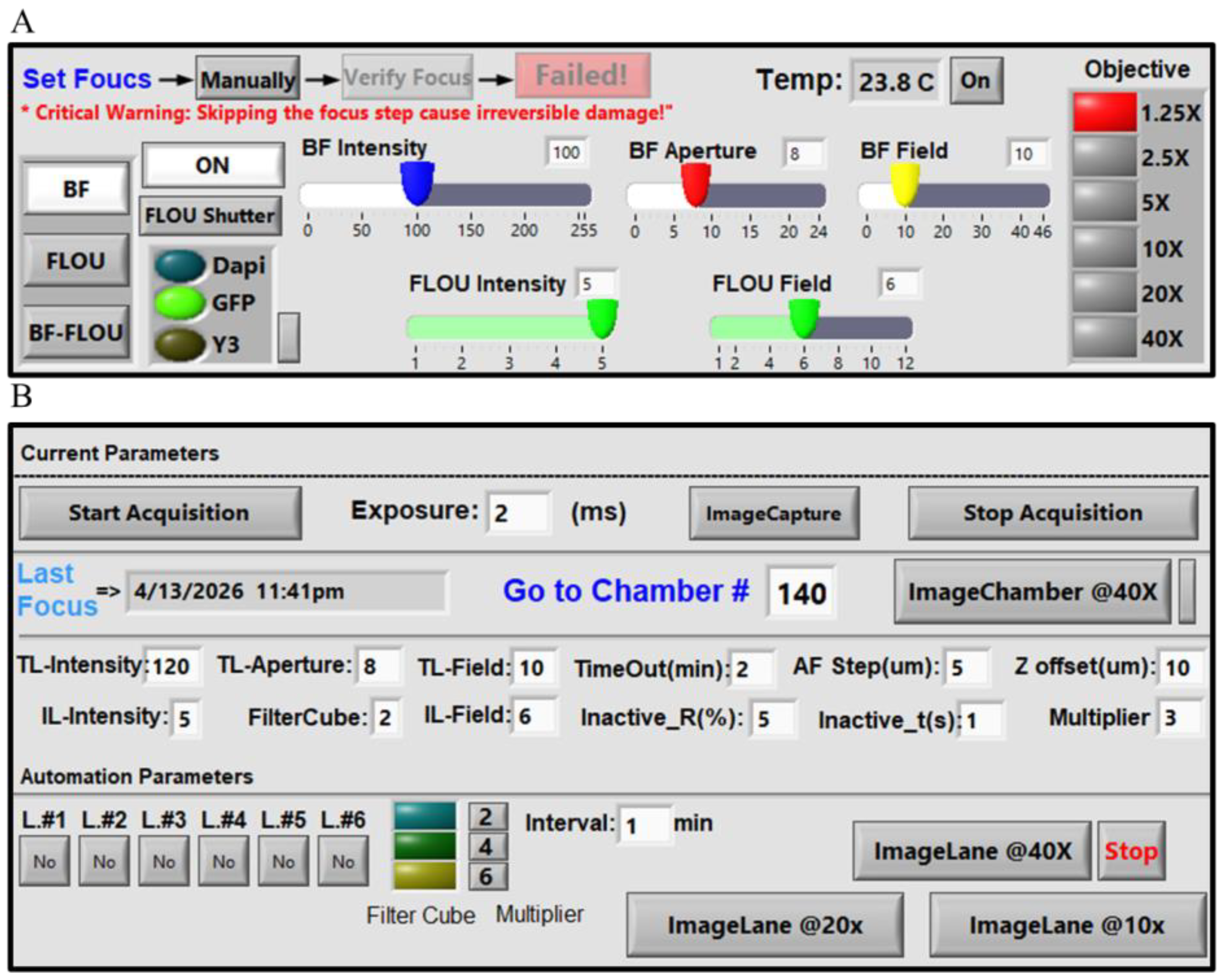The width and height of the screenshot is (1222, 980).
Task: Click the Exposure input field
Action: [518, 513]
